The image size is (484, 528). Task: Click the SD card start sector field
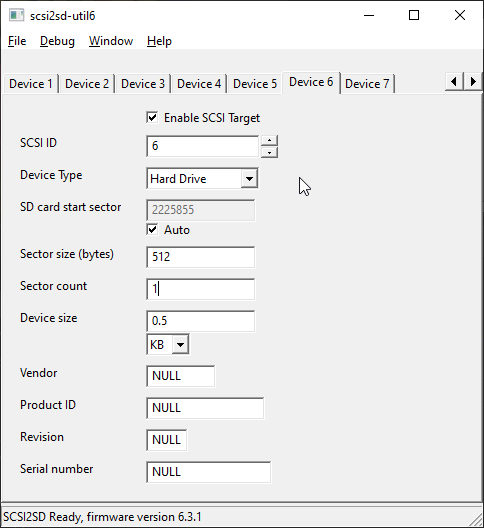201,210
